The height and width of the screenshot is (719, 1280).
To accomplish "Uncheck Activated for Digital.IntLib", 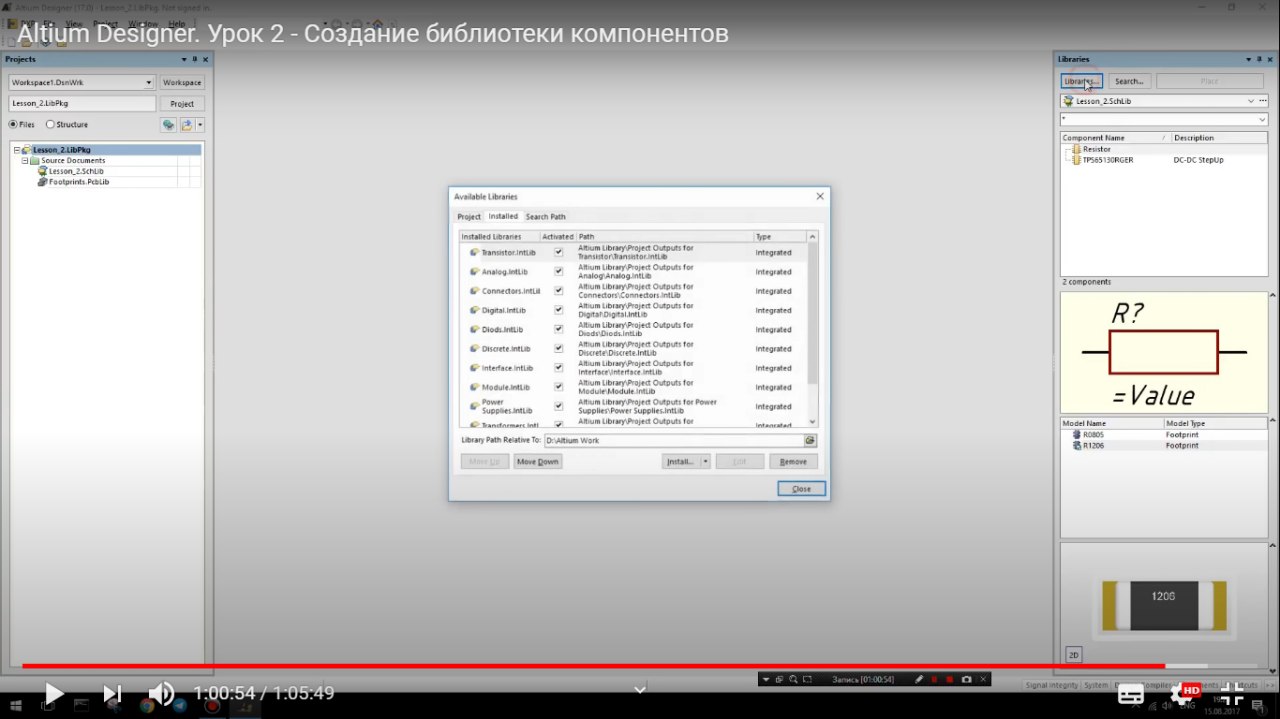I will pos(558,310).
